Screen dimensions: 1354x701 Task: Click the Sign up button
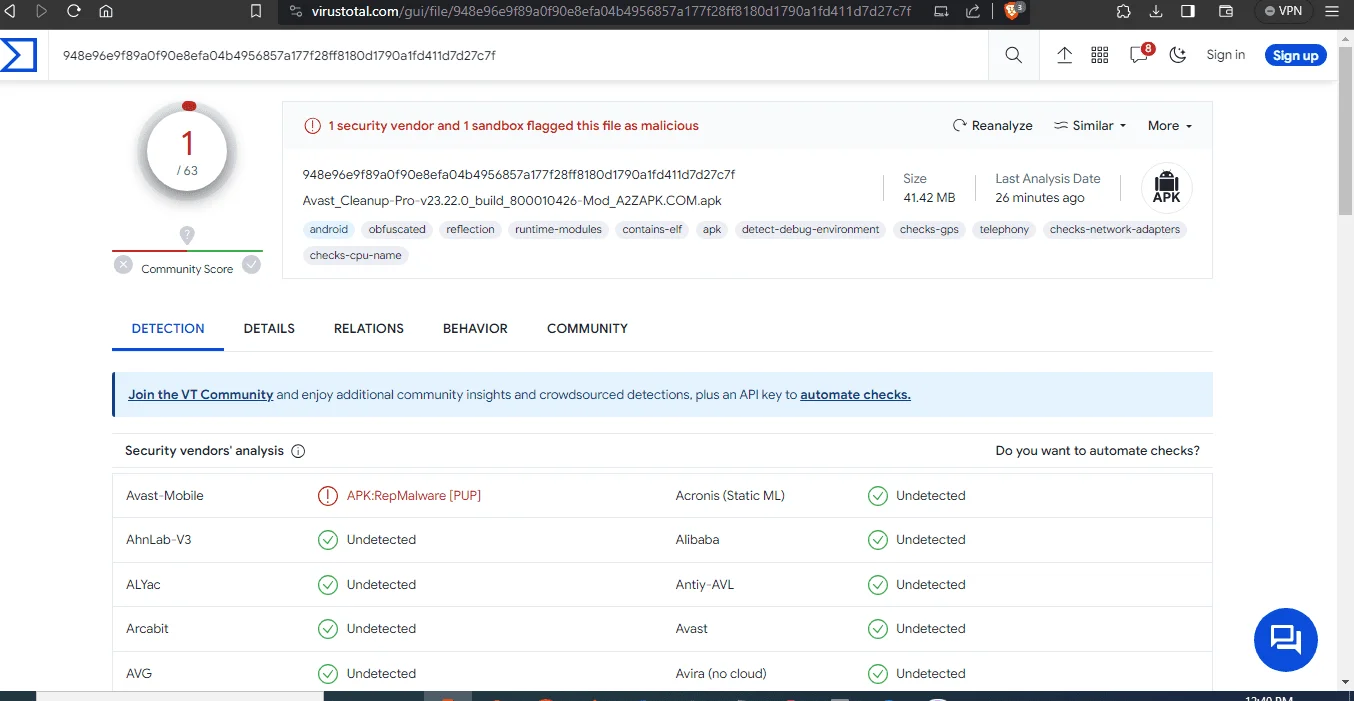coord(1295,55)
